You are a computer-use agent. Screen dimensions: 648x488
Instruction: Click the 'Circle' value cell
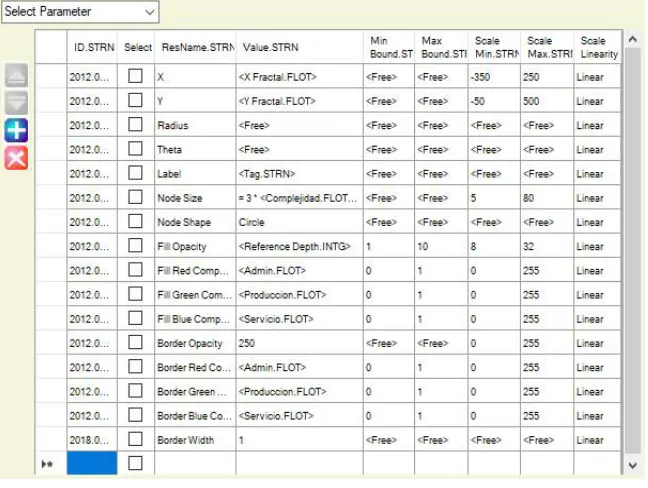pos(300,222)
